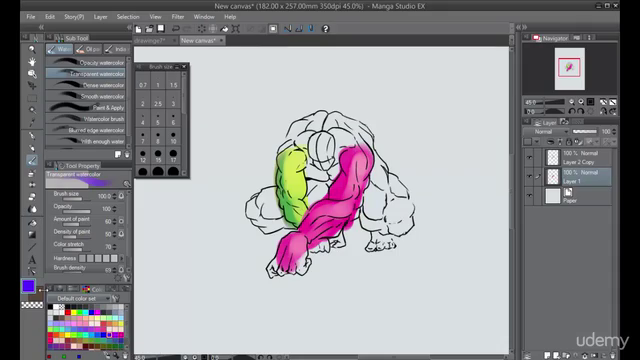Open the Filter menu
Viewport: 640px width, 360px height.
click(x=178, y=17)
